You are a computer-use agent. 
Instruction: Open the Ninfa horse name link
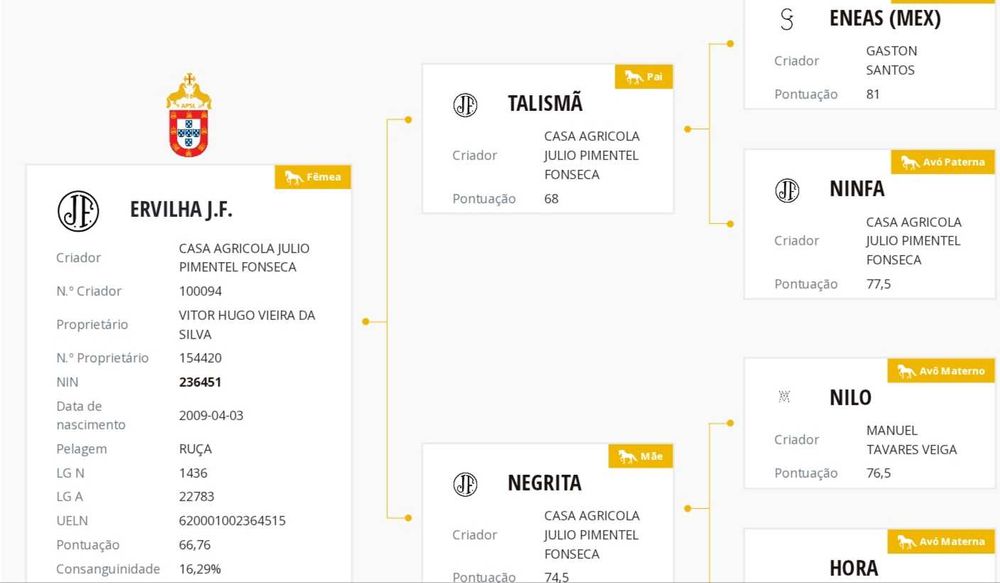point(857,189)
